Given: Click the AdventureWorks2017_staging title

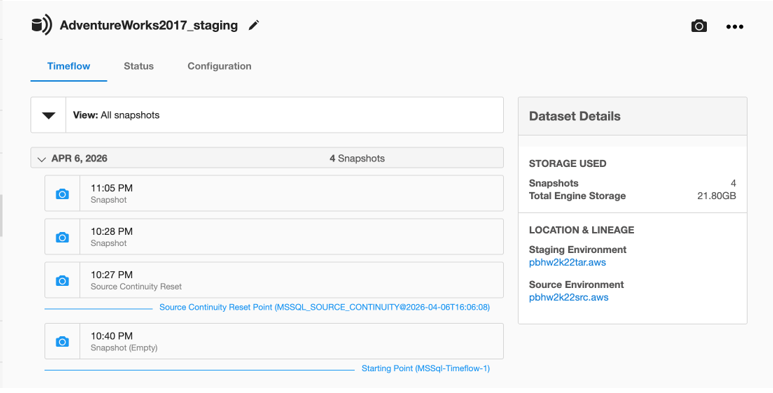Looking at the screenshot, I should coord(148,25).
